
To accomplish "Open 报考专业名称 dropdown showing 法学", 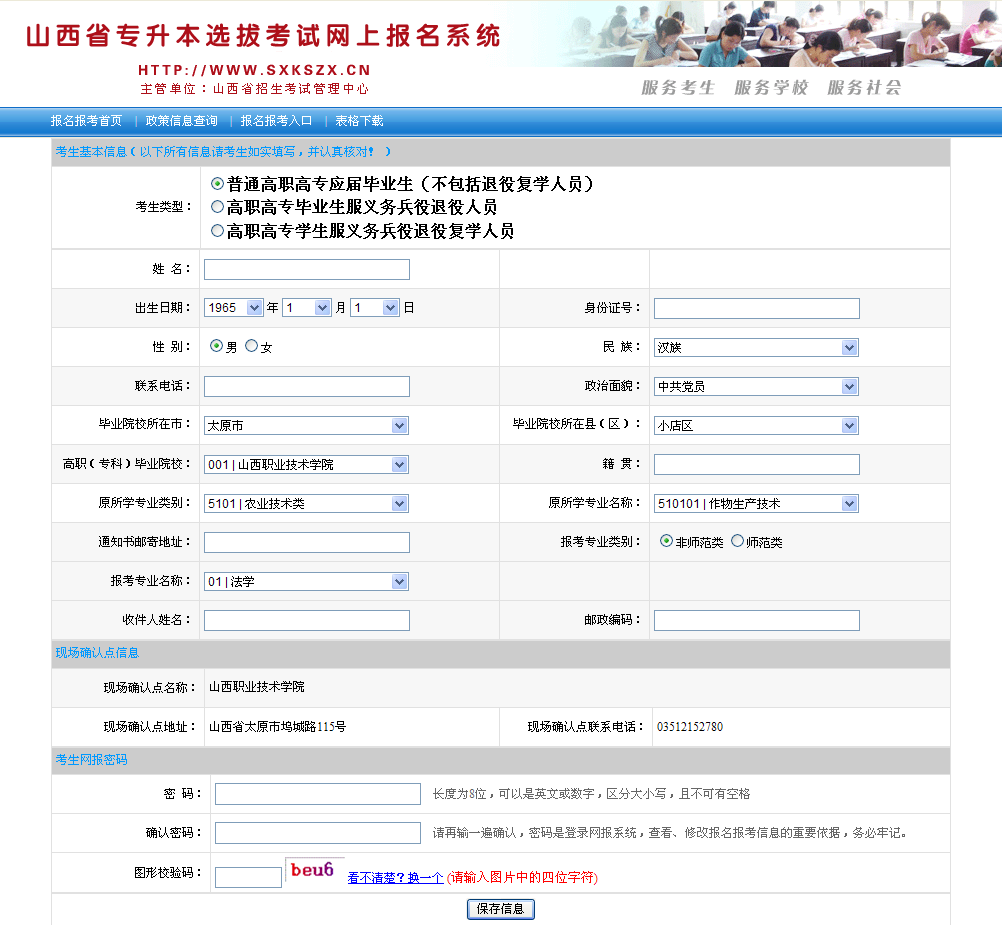I will pyautogui.click(x=306, y=581).
